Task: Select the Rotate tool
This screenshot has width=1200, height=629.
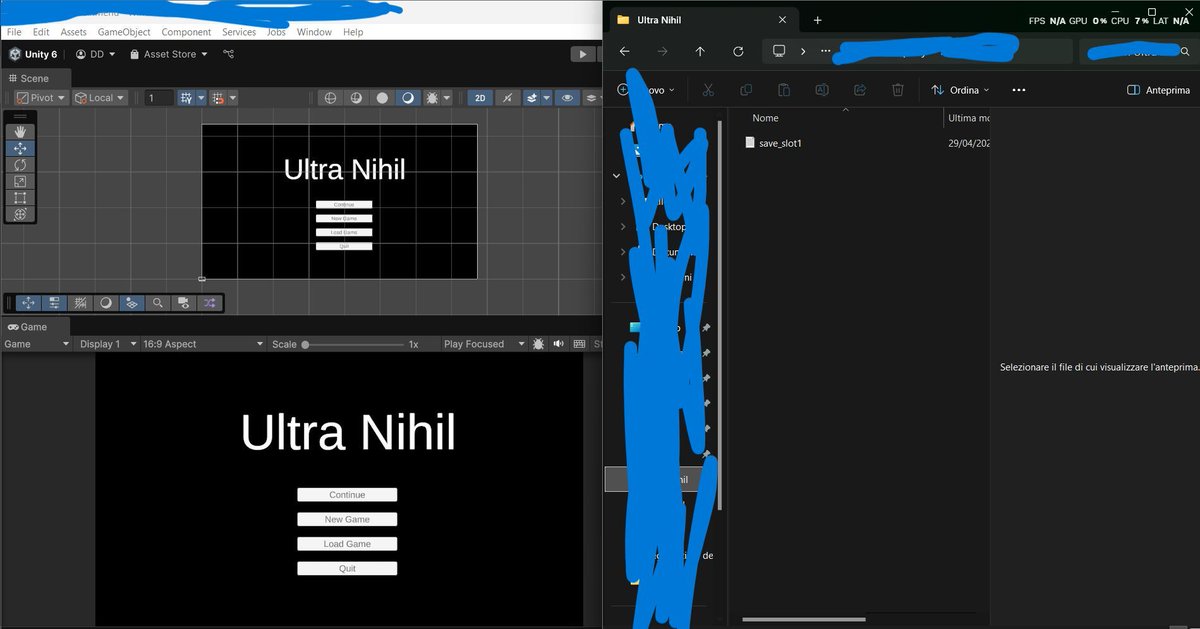Action: click(21, 165)
